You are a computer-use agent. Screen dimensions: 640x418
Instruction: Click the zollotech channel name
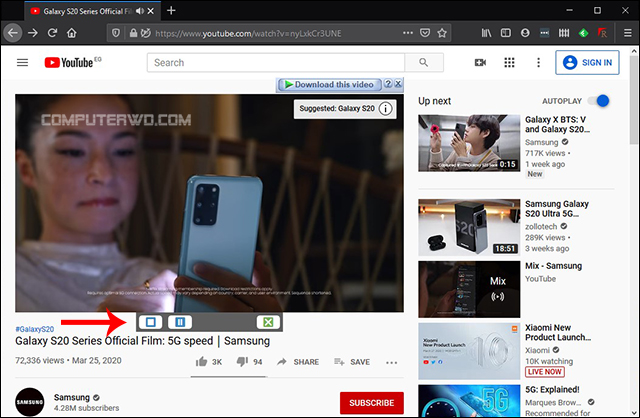pos(541,227)
